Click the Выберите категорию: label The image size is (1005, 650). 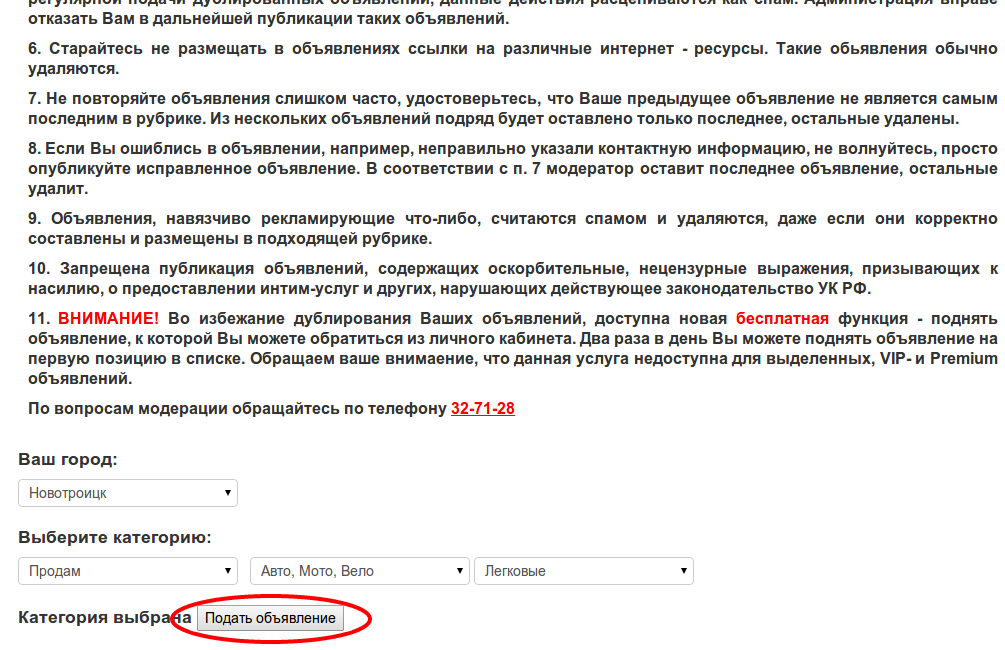(x=115, y=538)
